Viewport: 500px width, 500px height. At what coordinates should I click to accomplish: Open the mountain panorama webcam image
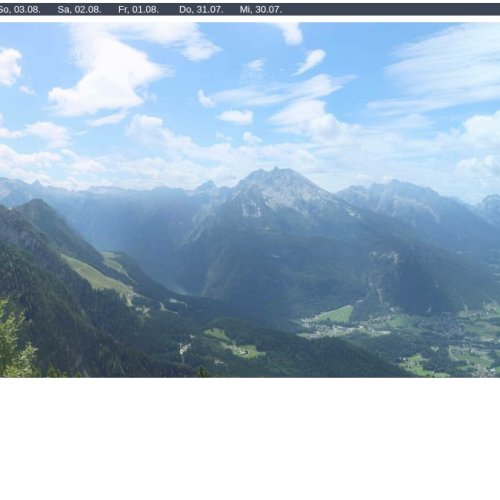pyautogui.click(x=250, y=200)
